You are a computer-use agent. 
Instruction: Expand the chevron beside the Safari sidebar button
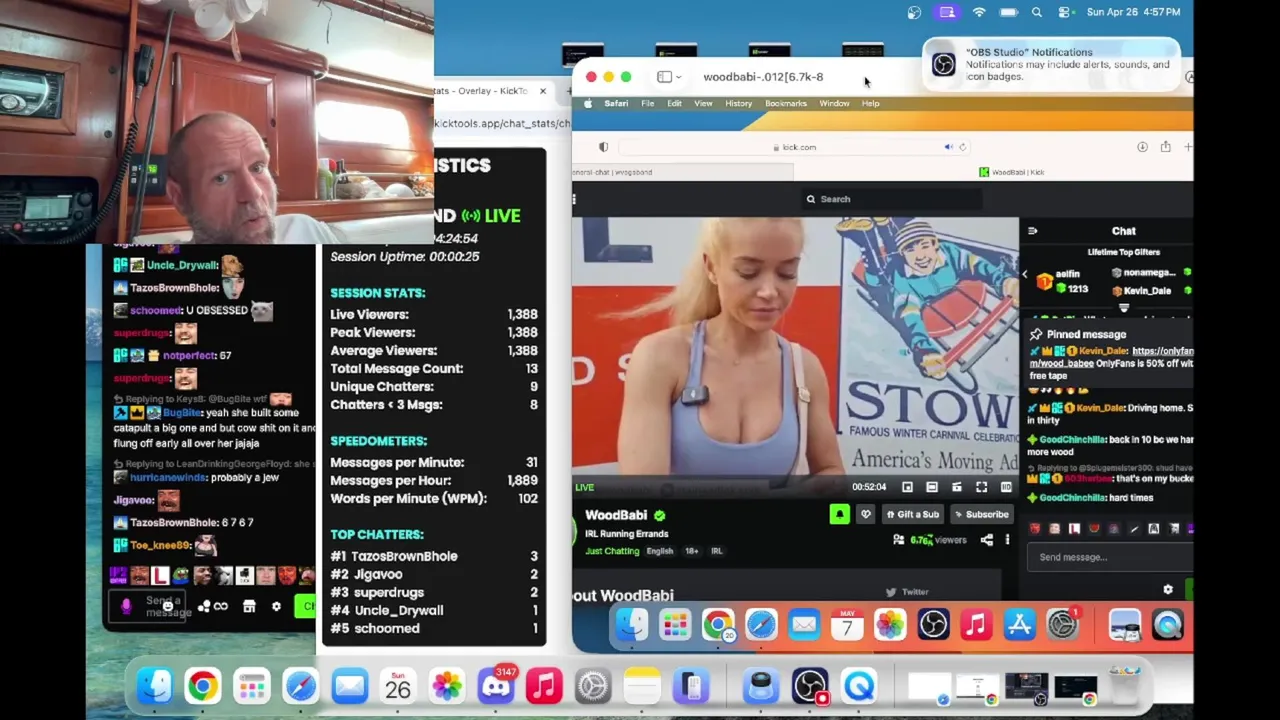pos(678,77)
